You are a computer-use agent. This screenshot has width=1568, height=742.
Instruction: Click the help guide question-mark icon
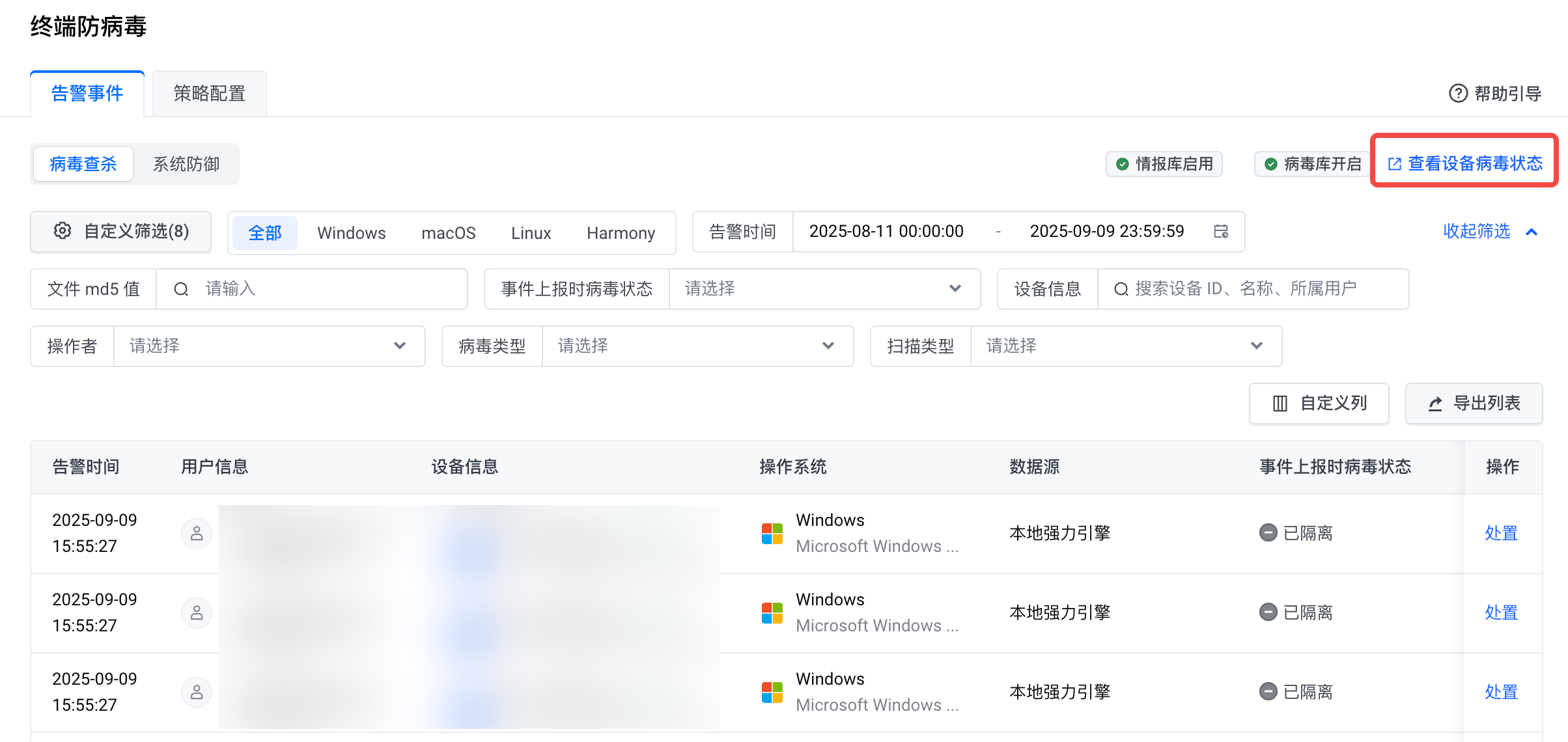(x=1457, y=94)
